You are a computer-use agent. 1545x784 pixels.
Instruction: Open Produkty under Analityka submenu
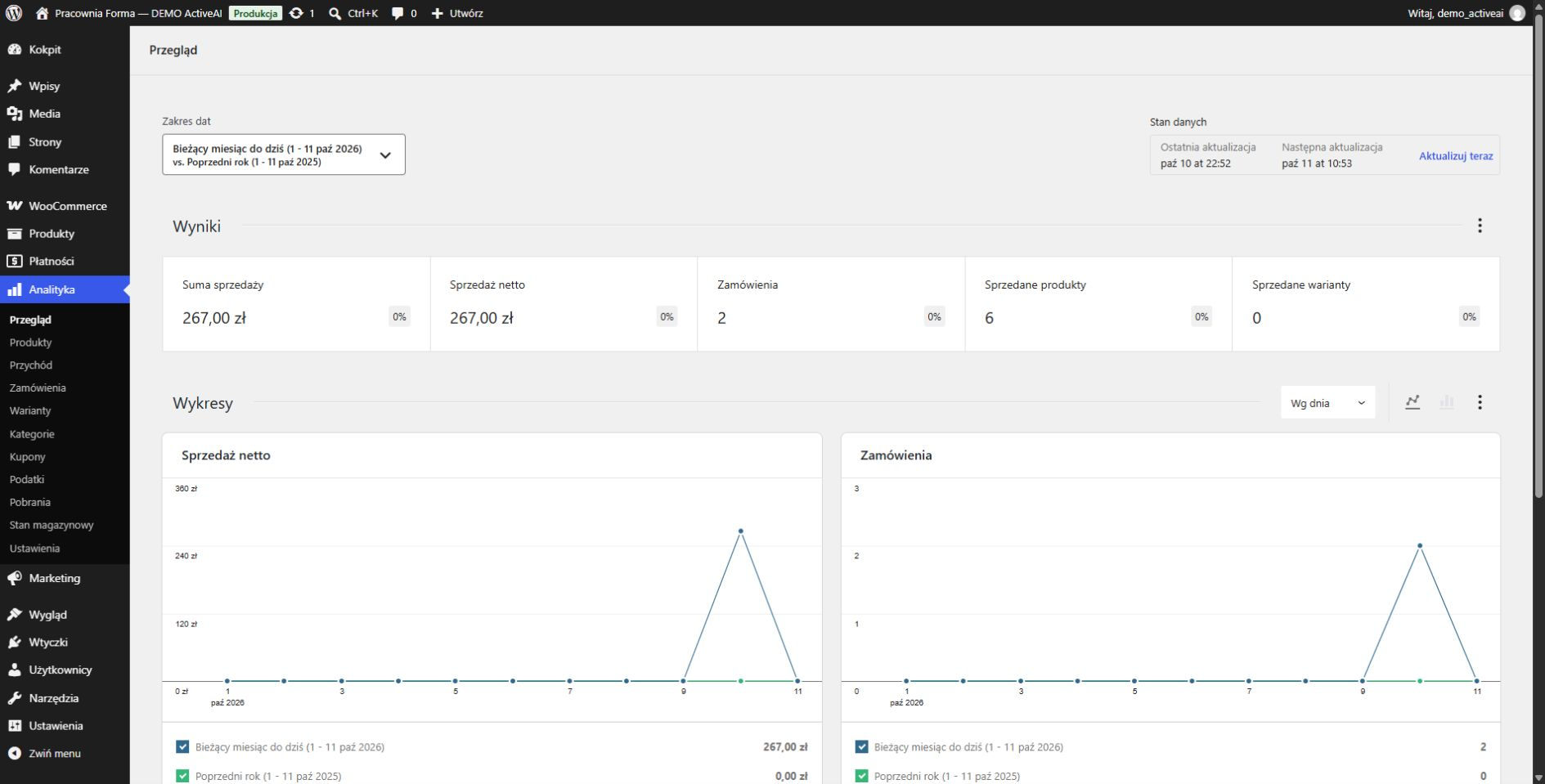(x=31, y=343)
